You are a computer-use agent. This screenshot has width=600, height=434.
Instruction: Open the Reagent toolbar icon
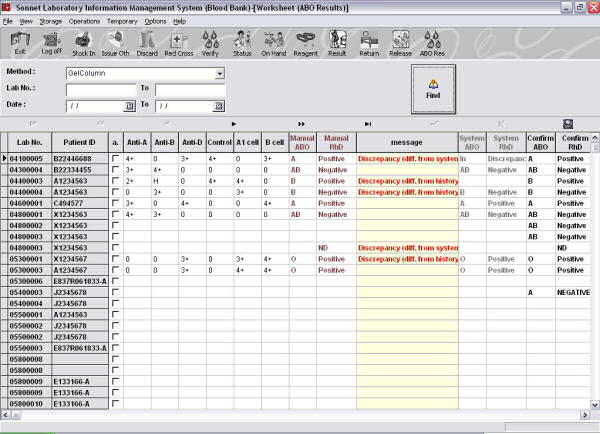coord(306,43)
